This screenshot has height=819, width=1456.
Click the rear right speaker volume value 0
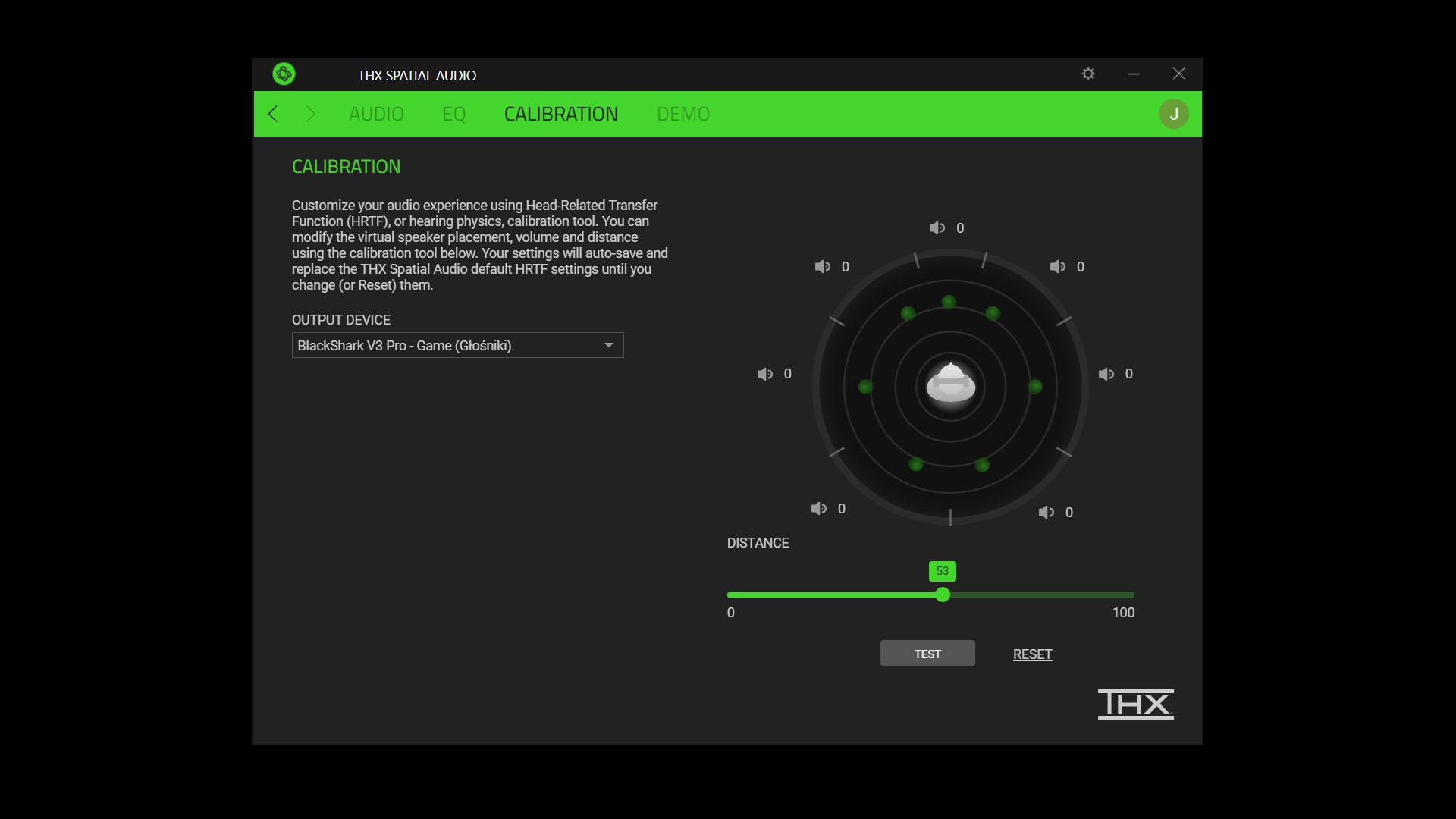pyautogui.click(x=1068, y=513)
